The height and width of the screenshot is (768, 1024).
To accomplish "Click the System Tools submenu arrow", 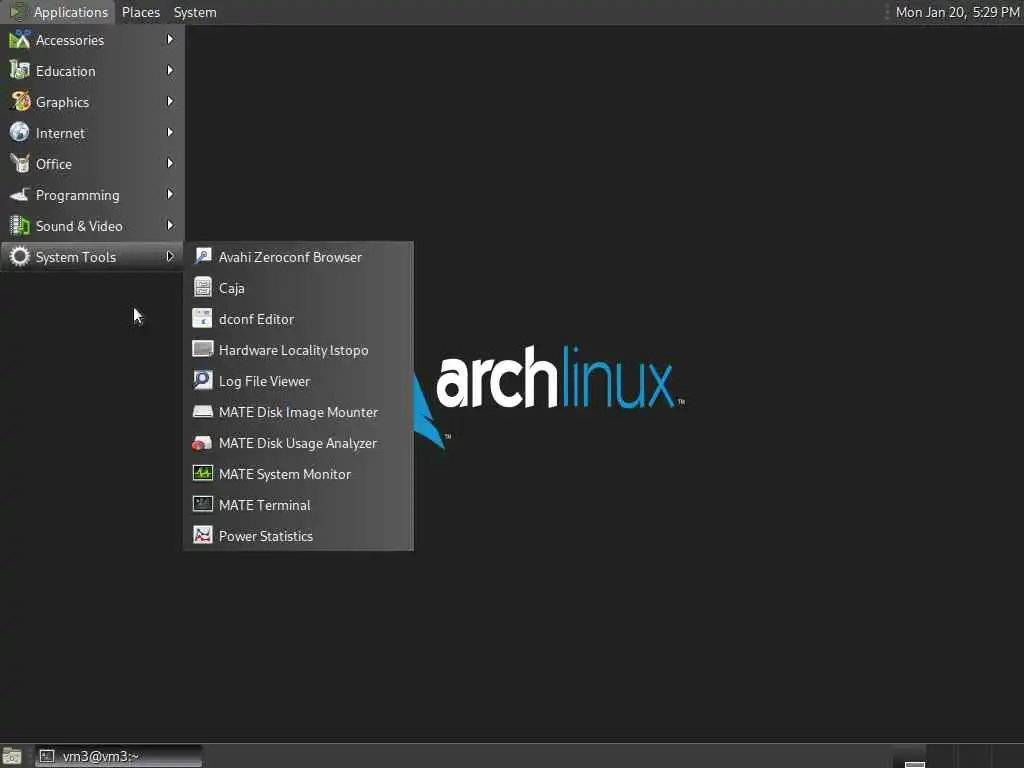I will point(170,256).
